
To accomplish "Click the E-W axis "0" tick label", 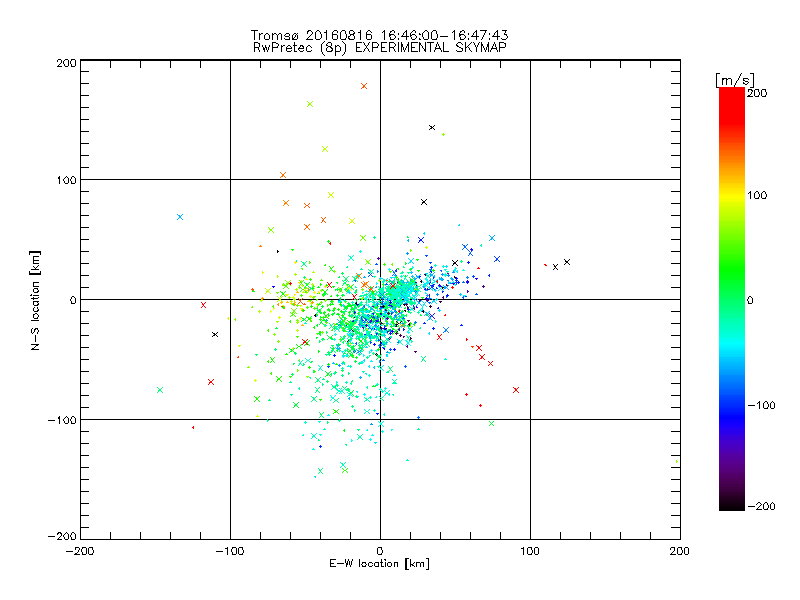I will pos(380,551).
